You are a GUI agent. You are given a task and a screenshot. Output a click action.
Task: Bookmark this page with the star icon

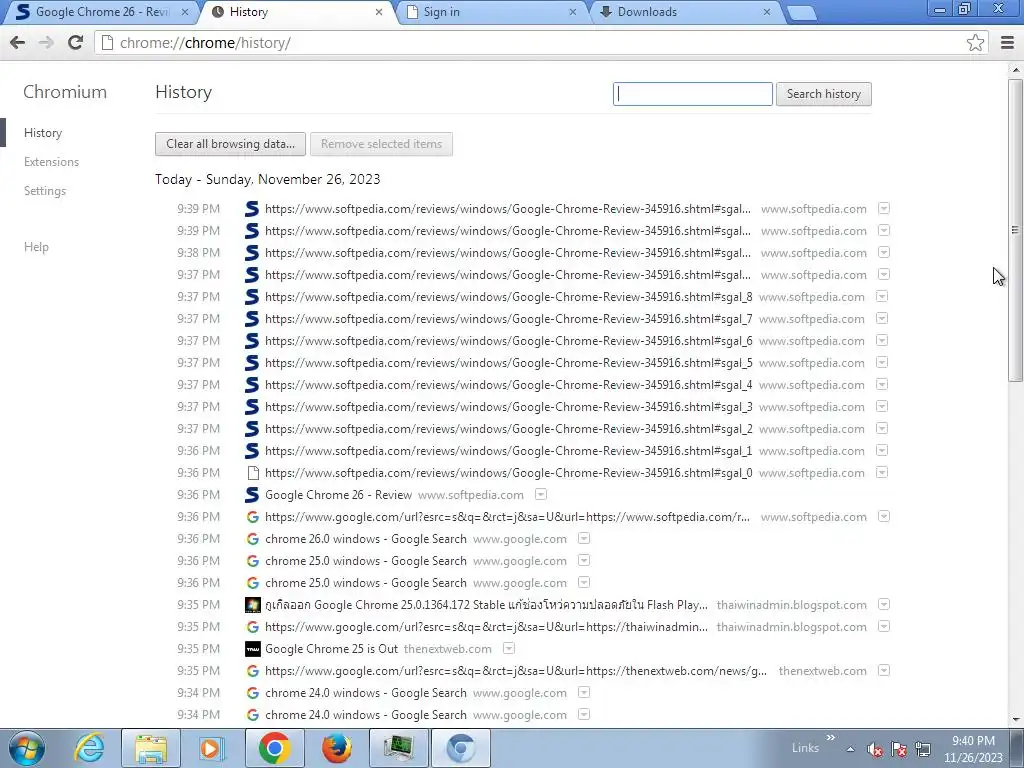(975, 42)
